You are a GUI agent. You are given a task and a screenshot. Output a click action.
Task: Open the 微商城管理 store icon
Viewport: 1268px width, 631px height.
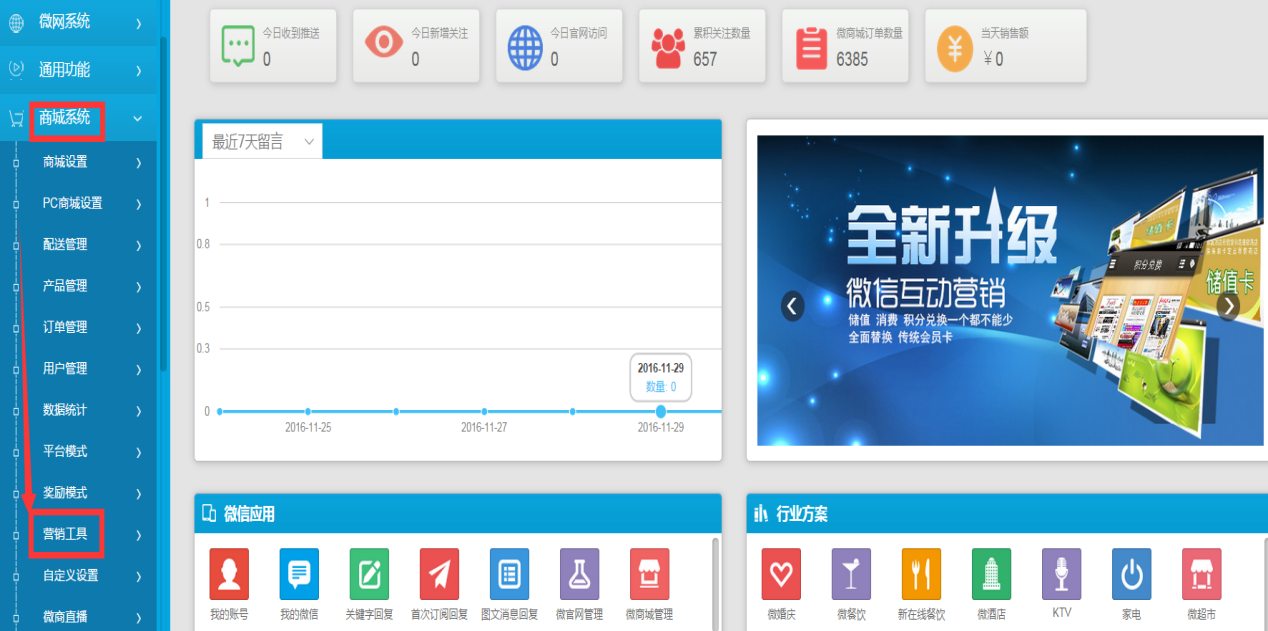[x=649, y=574]
